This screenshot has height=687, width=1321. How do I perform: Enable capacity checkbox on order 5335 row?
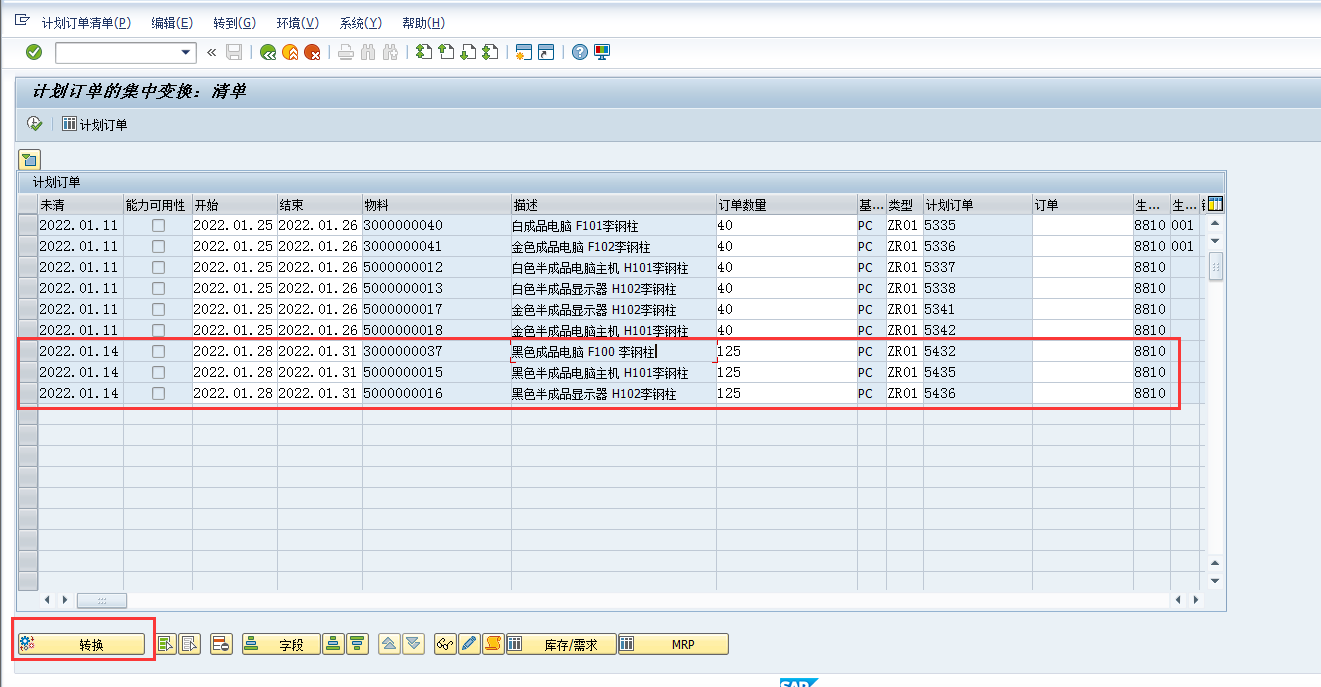coord(156,225)
